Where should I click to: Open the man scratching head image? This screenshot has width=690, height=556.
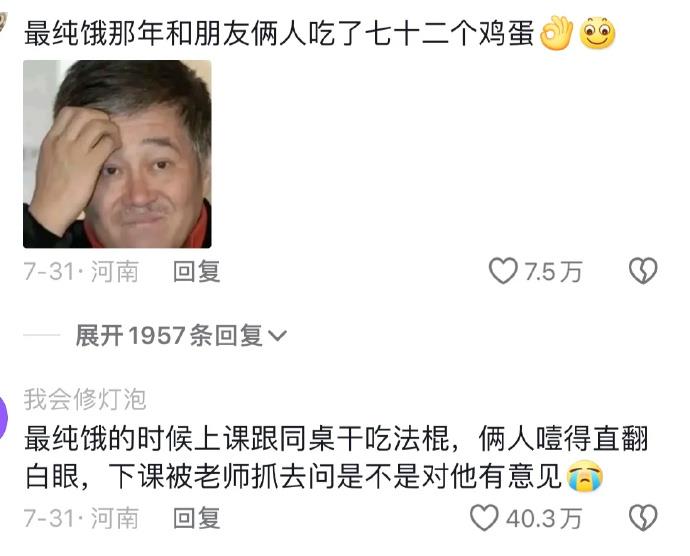117,154
